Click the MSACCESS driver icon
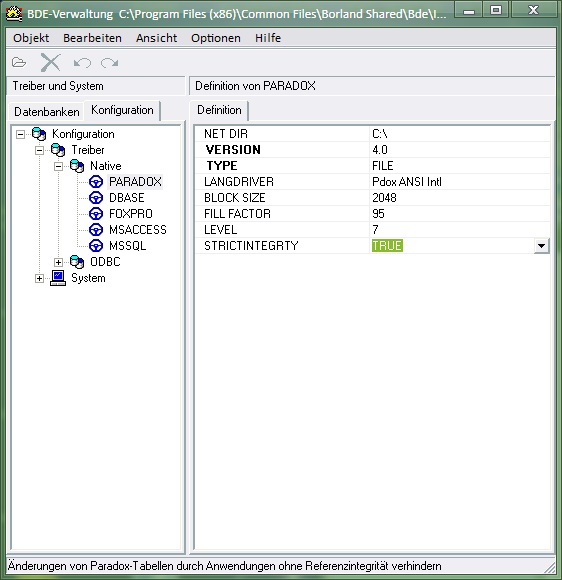 pos(96,230)
